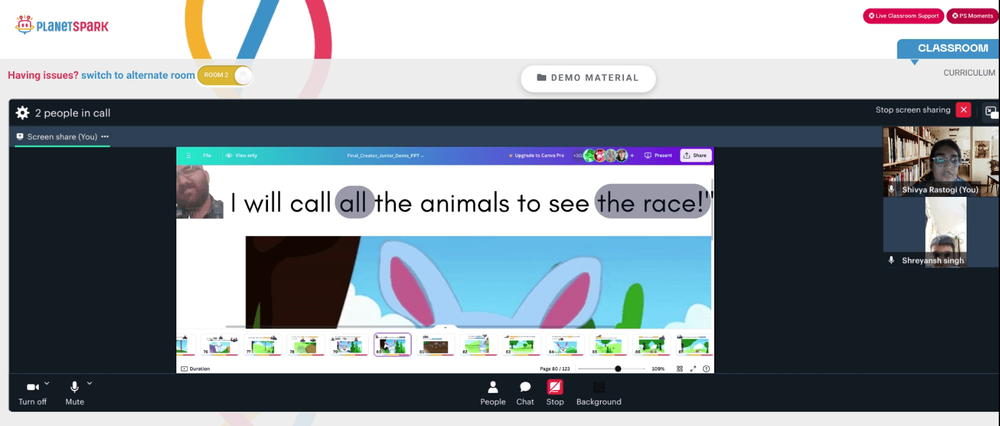Open the CURRICULUM tab
1000x426 pixels.
pos(969,73)
